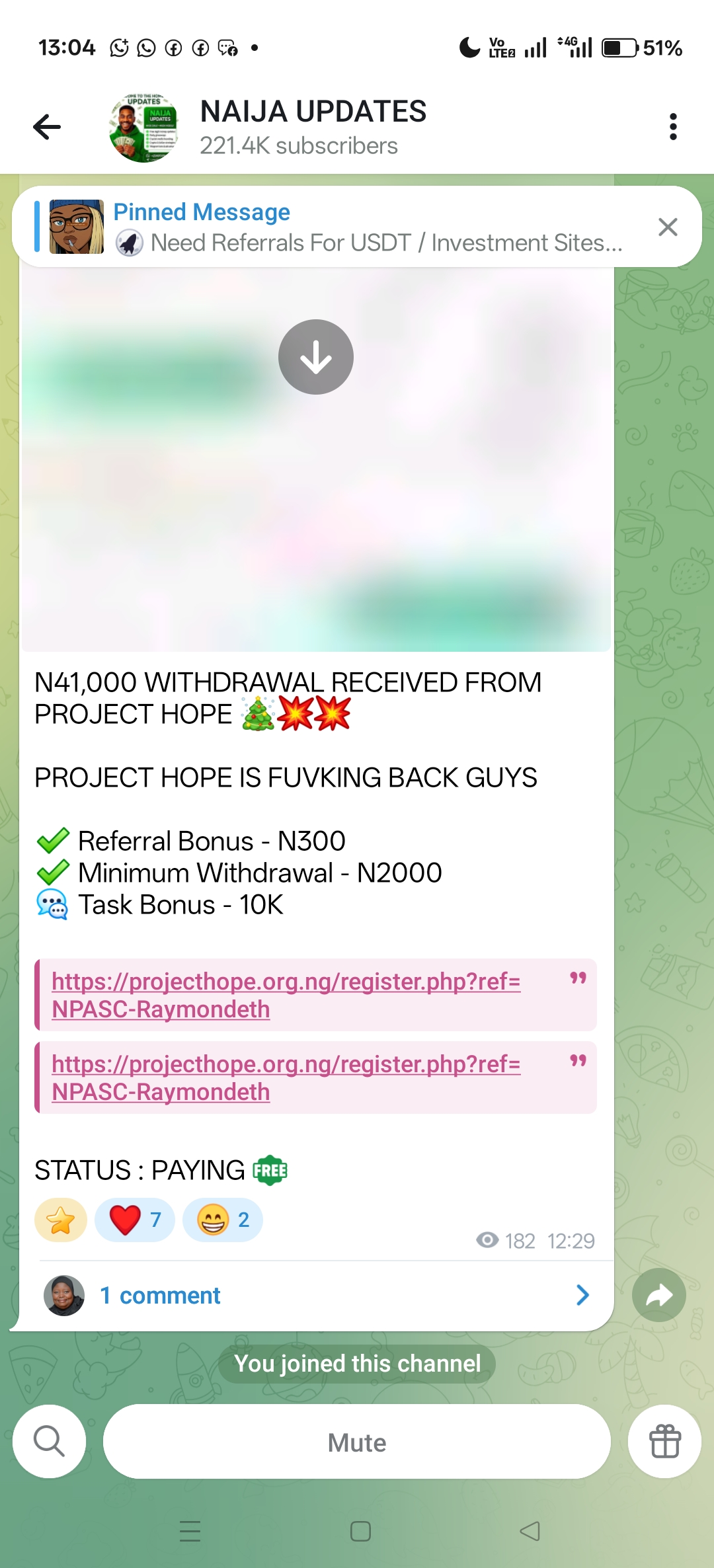
Task: Tap the back arrow to leave channel
Action: 47,127
